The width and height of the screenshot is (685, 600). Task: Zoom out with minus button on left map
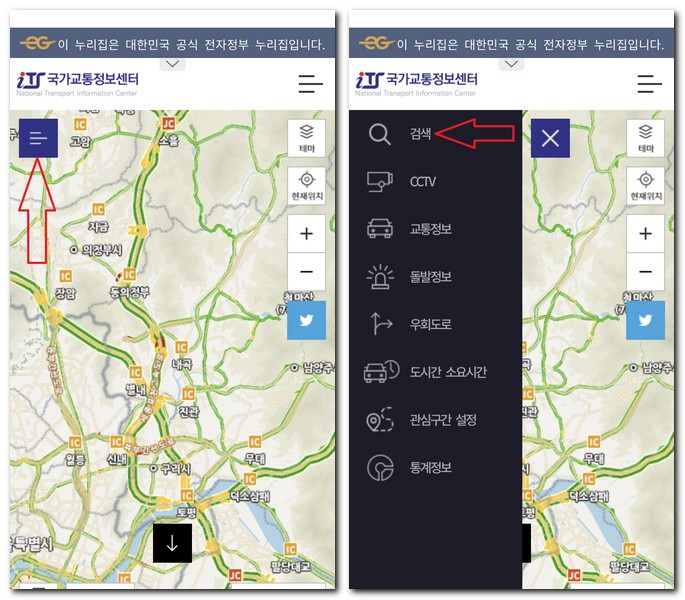307,271
